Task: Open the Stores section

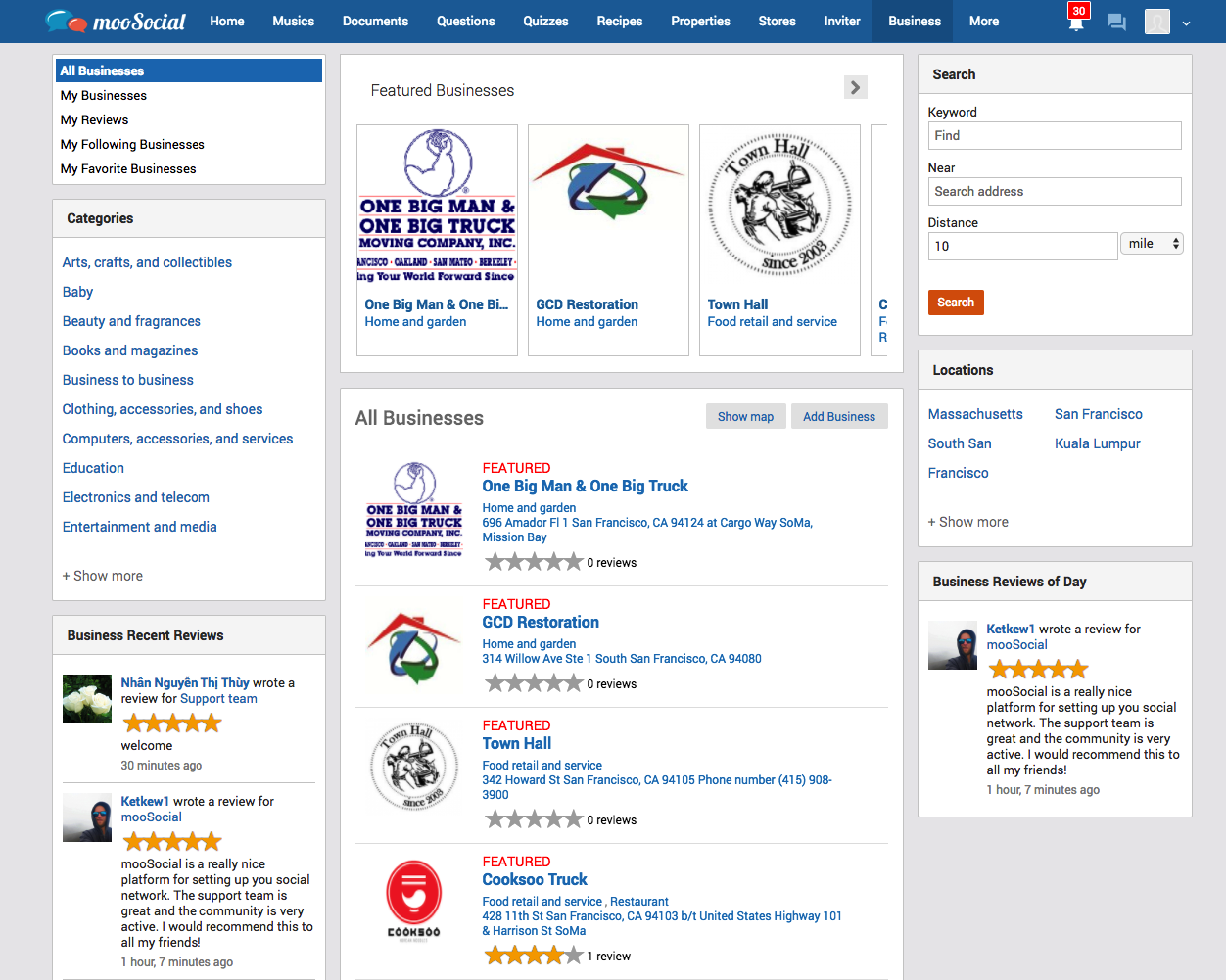Action: [778, 21]
